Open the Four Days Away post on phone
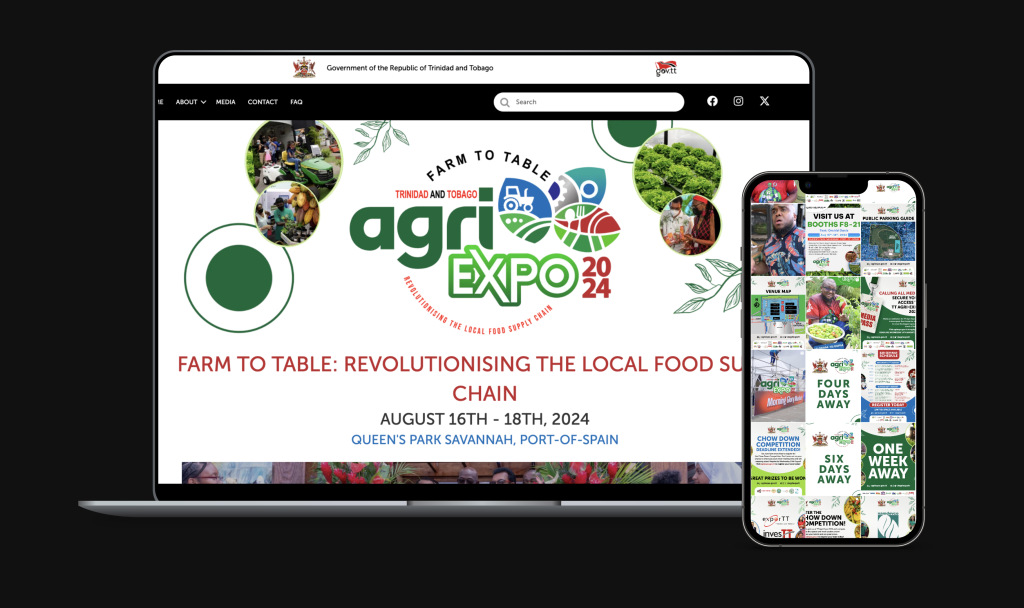The width and height of the screenshot is (1024, 608). (x=833, y=386)
